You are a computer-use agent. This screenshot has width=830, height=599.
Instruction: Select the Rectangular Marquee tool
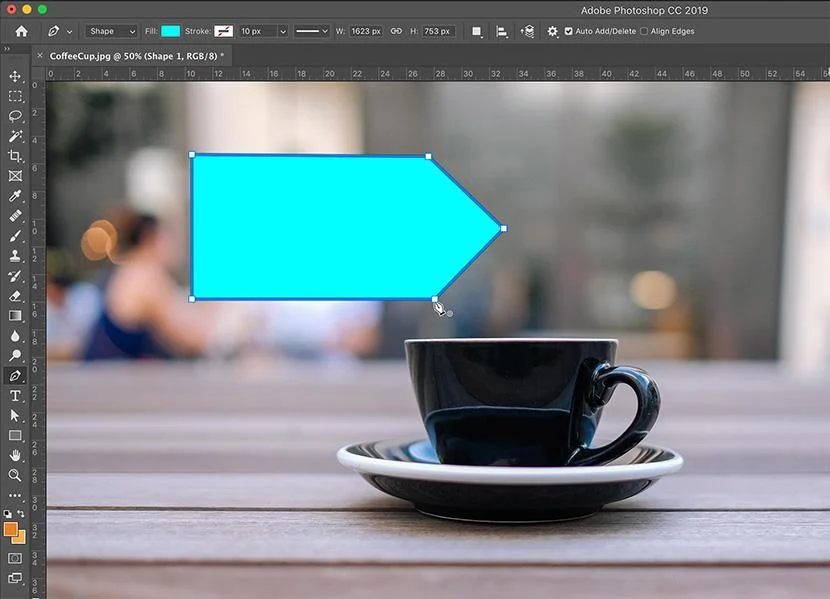pyautogui.click(x=15, y=96)
